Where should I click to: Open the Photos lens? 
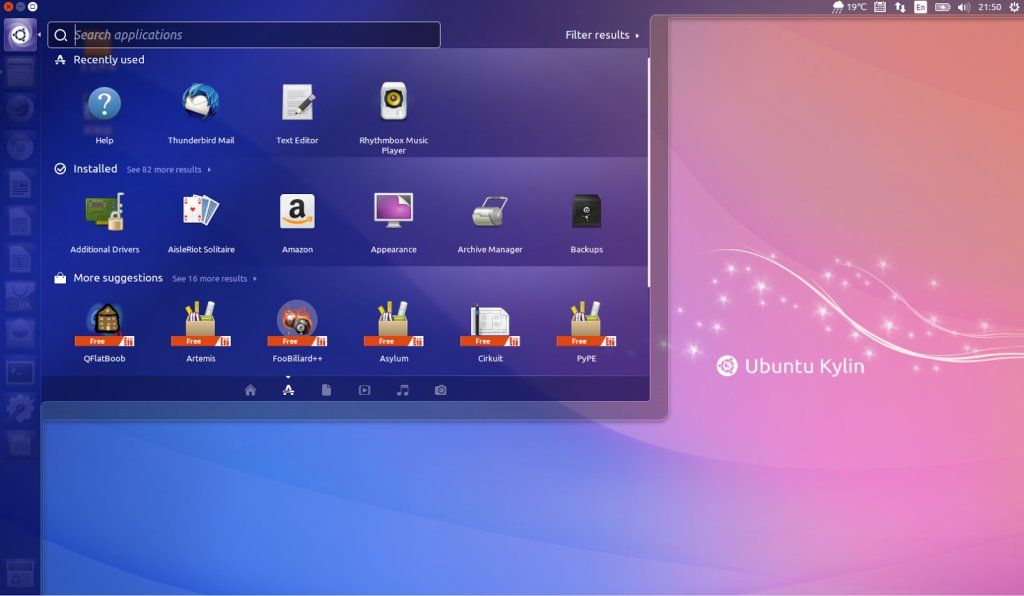click(440, 390)
